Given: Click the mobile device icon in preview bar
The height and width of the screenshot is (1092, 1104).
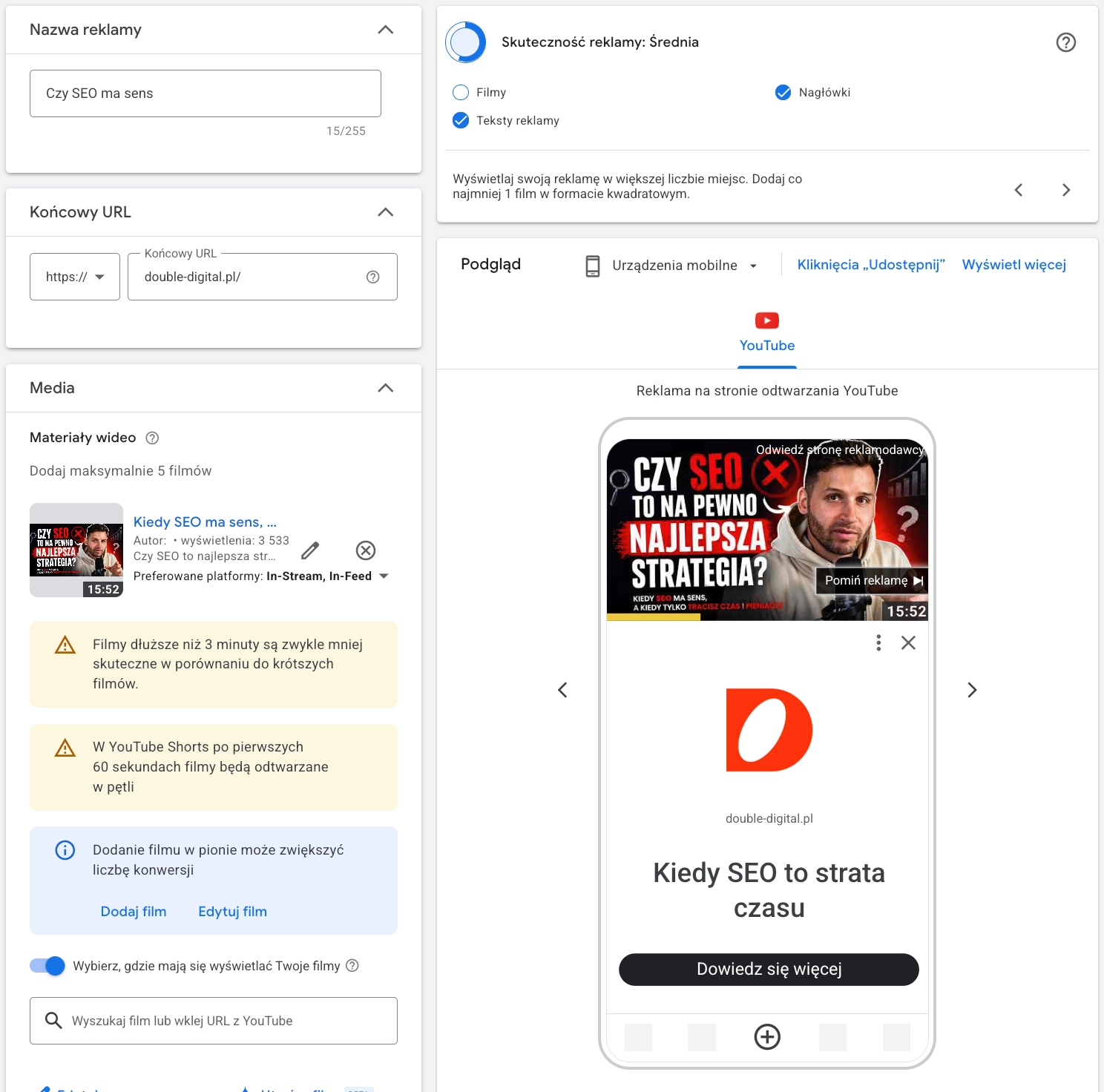Looking at the screenshot, I should coord(592,266).
